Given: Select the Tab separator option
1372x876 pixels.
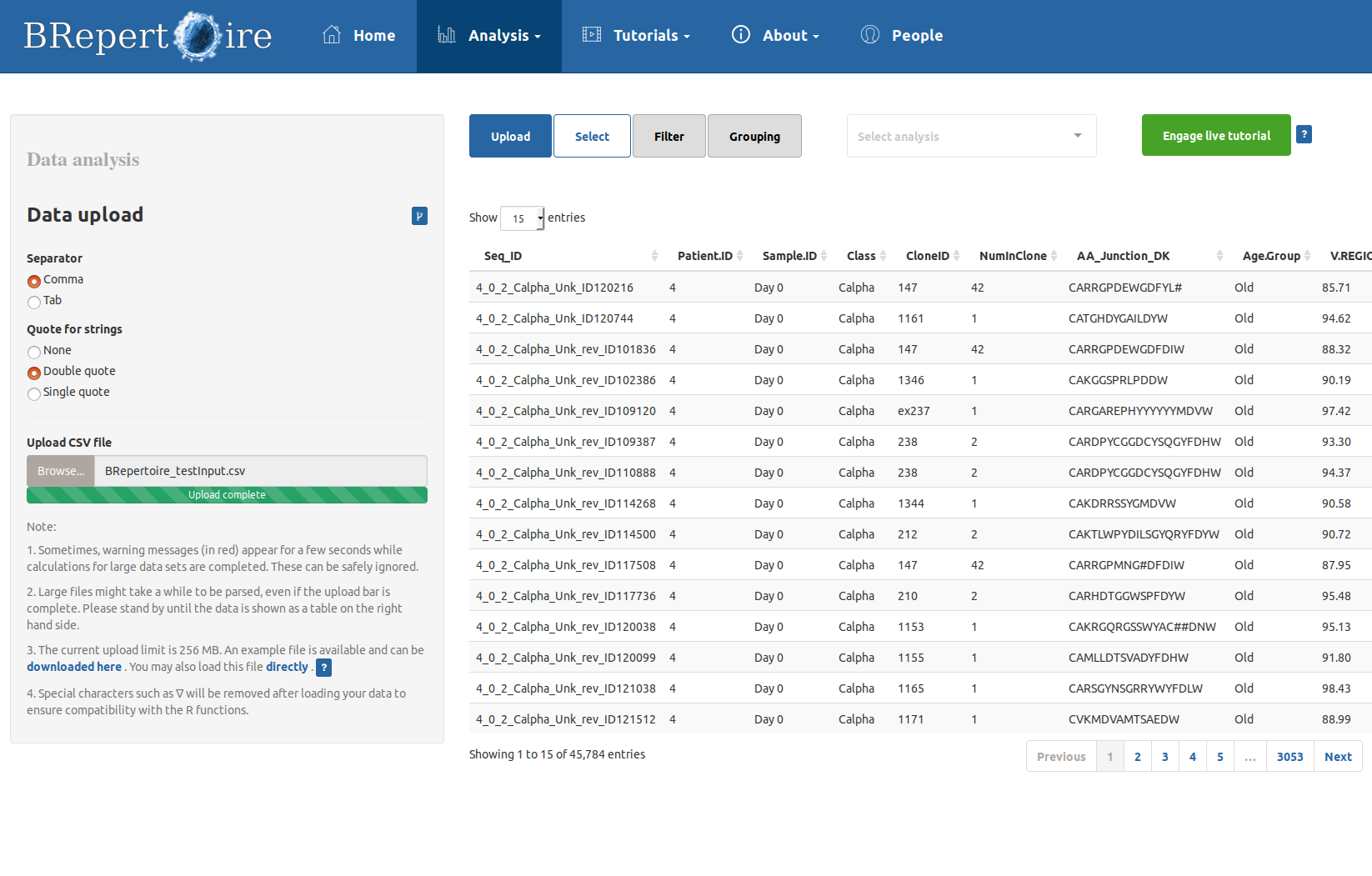Looking at the screenshot, I should [34, 302].
